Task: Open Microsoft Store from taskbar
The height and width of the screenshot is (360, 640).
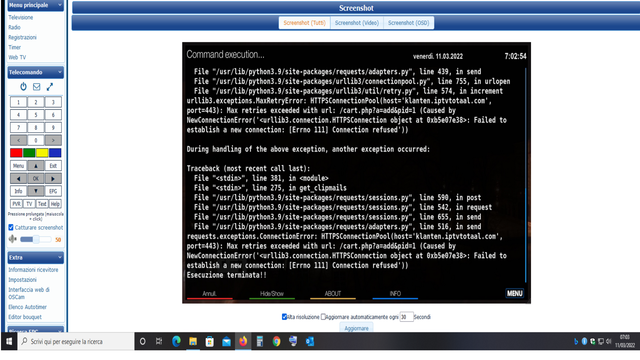Action: point(210,342)
